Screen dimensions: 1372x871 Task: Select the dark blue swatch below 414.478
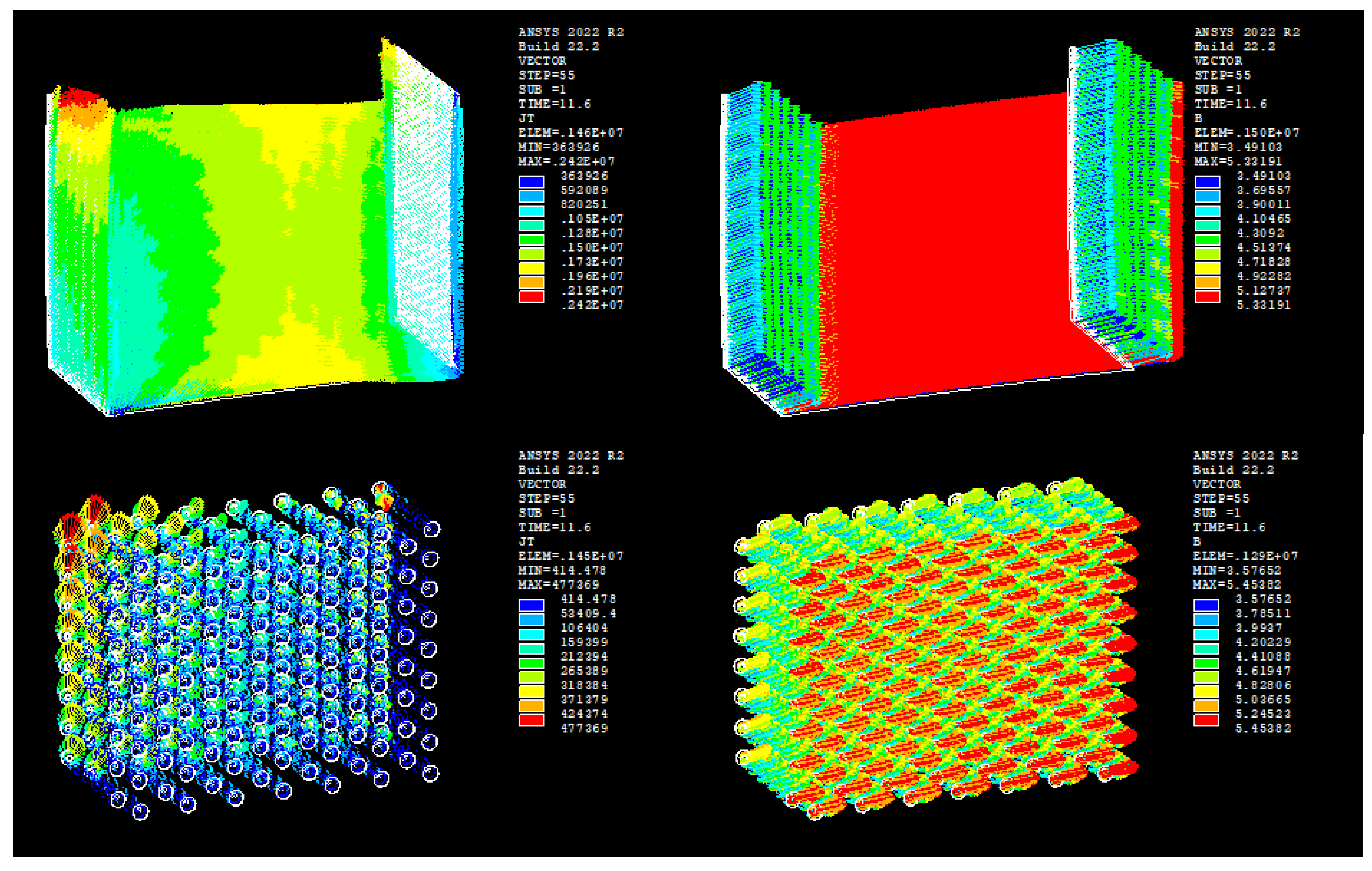(531, 605)
